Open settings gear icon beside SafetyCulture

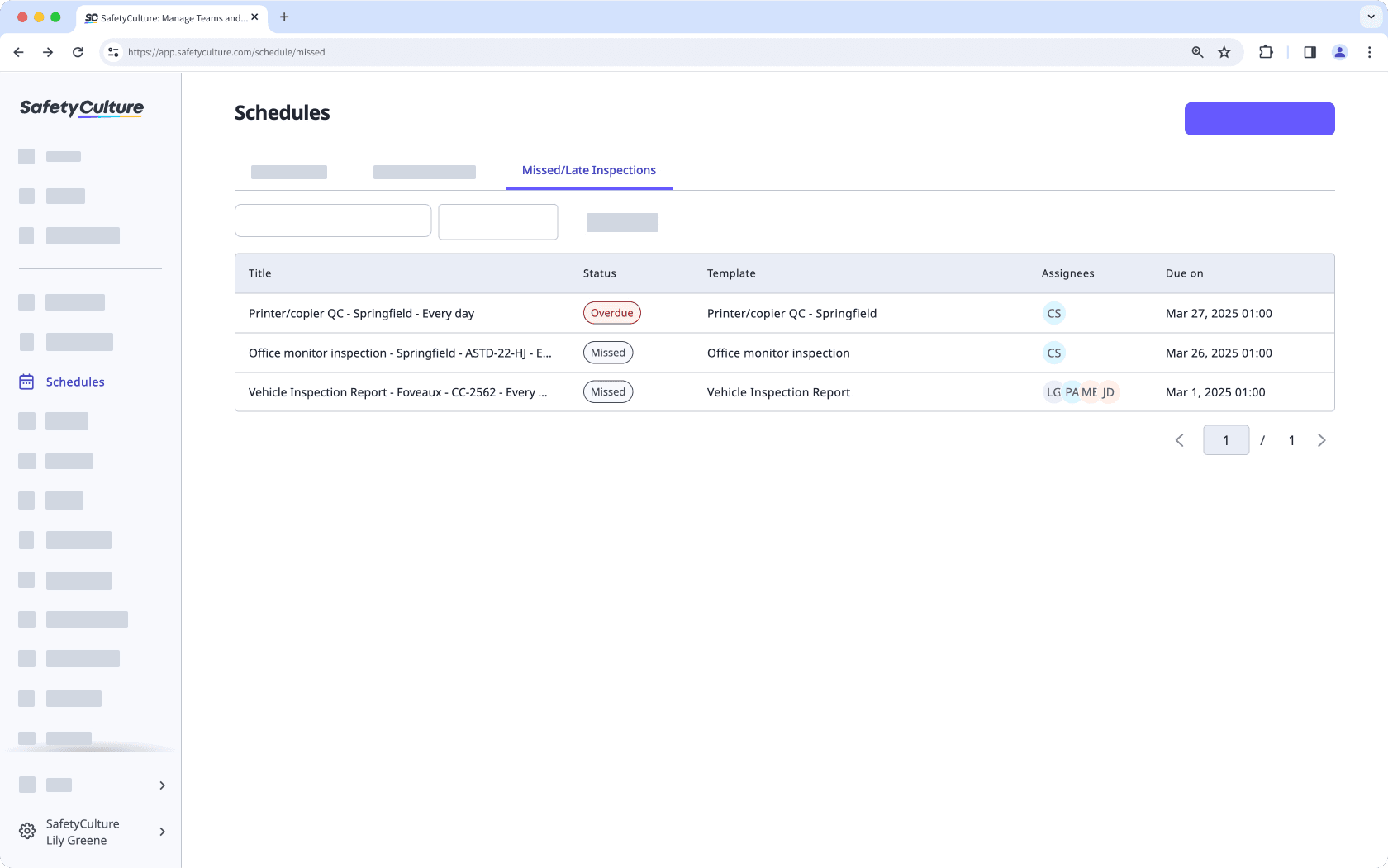[x=27, y=832]
